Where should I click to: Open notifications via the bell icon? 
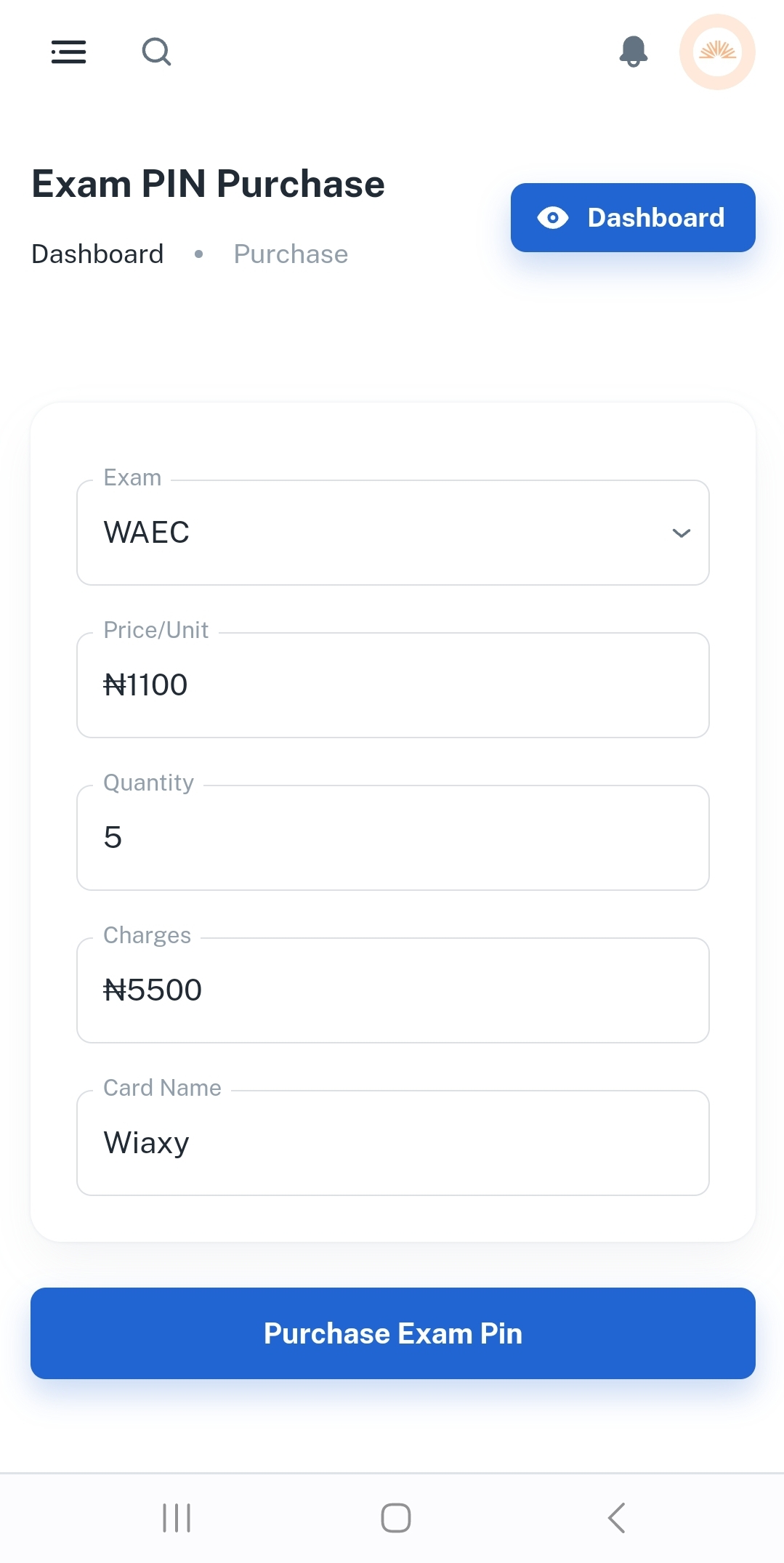click(x=634, y=52)
